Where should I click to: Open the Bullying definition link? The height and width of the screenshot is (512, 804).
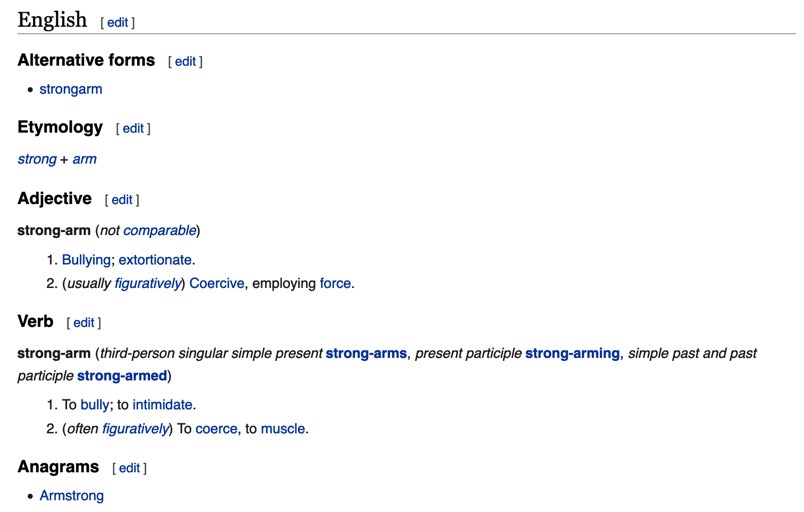tap(86, 260)
